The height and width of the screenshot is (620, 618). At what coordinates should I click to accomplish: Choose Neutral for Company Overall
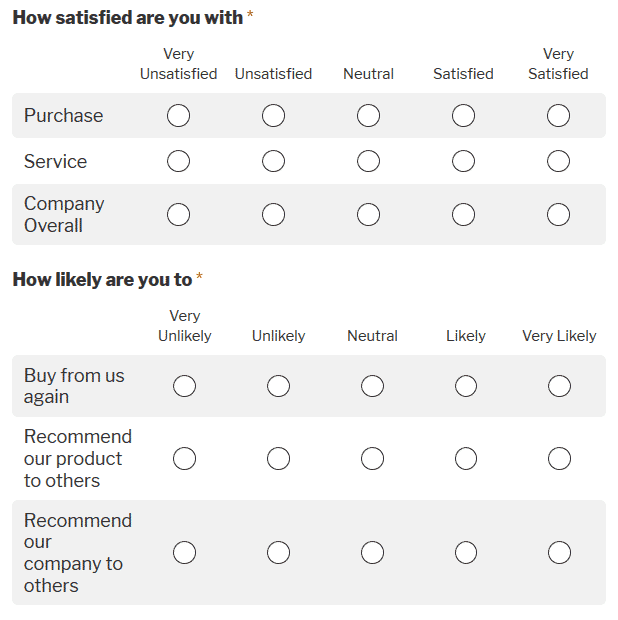368,214
